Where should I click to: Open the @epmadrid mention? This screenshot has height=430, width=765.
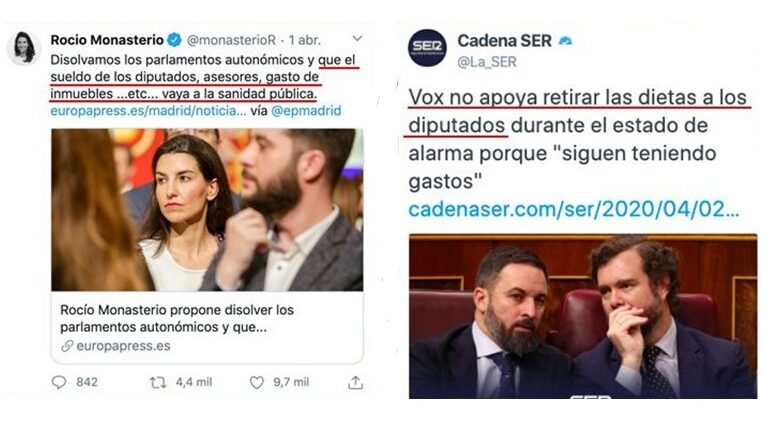pyautogui.click(x=306, y=111)
